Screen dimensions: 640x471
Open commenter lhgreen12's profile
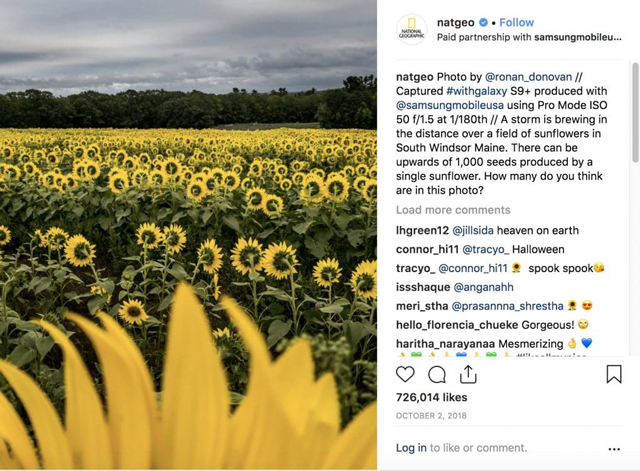click(422, 231)
